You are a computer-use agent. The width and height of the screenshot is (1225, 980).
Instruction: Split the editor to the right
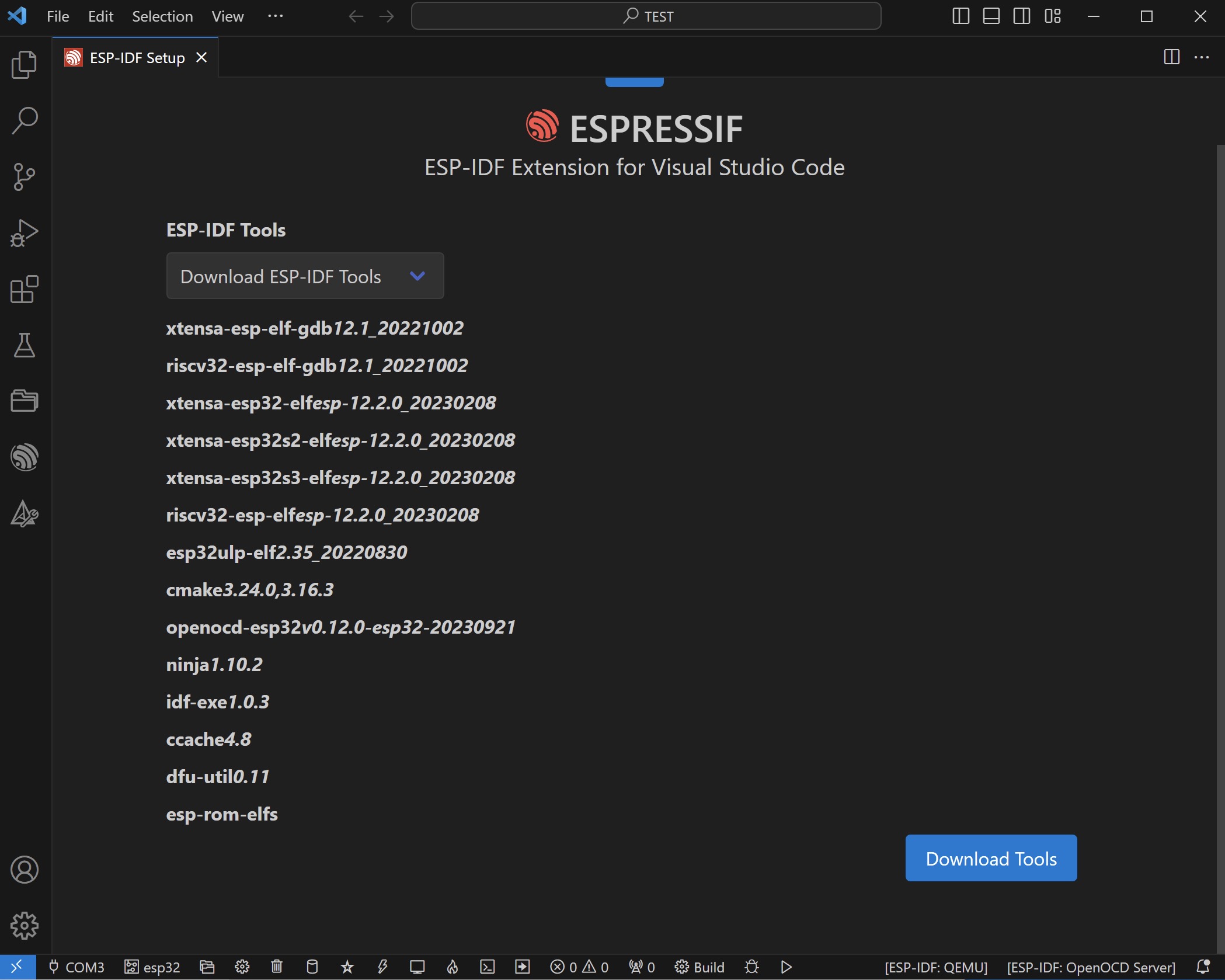[1171, 57]
